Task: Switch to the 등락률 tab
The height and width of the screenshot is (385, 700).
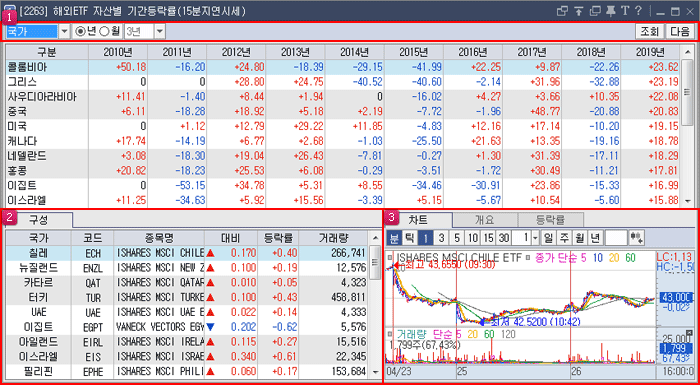Action: pyautogui.click(x=551, y=220)
